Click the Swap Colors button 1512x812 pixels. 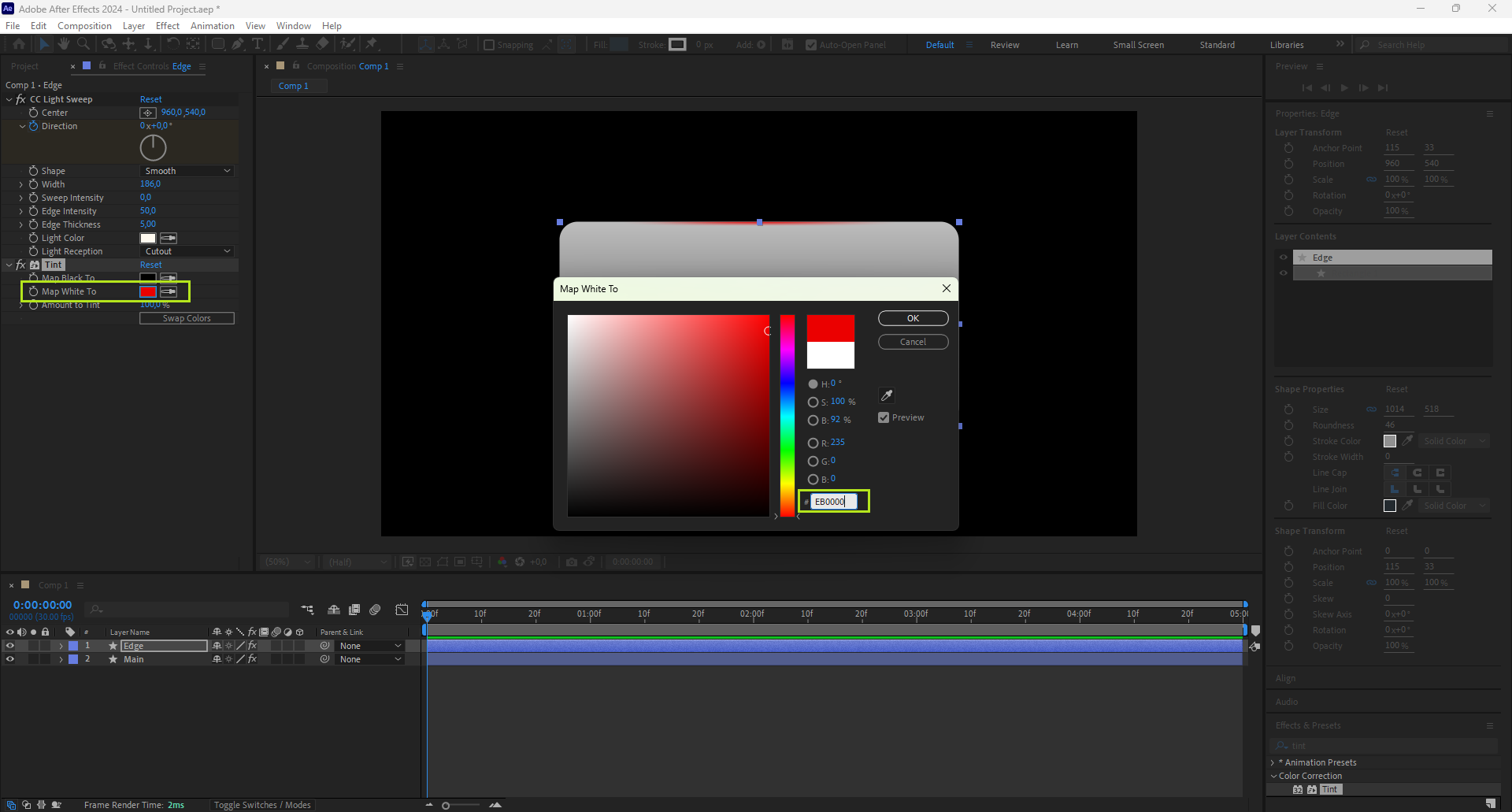[187, 318]
